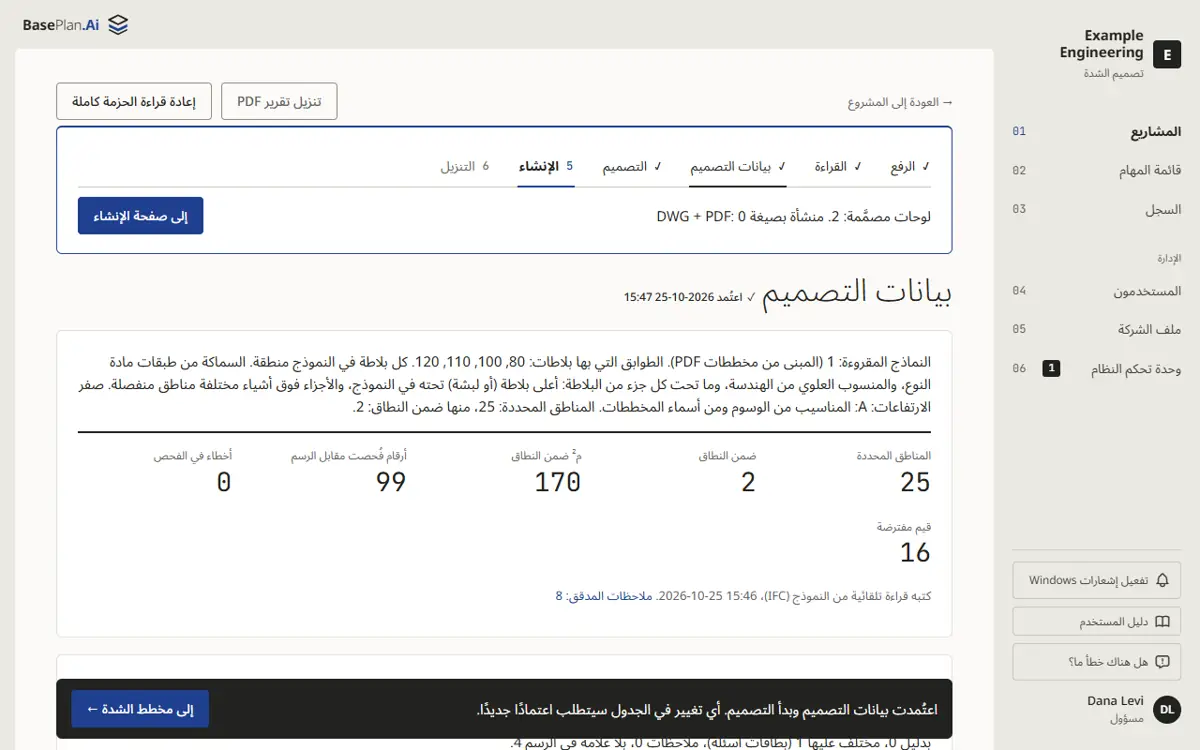Select the التصميم step tab
Viewport: 1200px width, 750px height.
pyautogui.click(x=632, y=167)
